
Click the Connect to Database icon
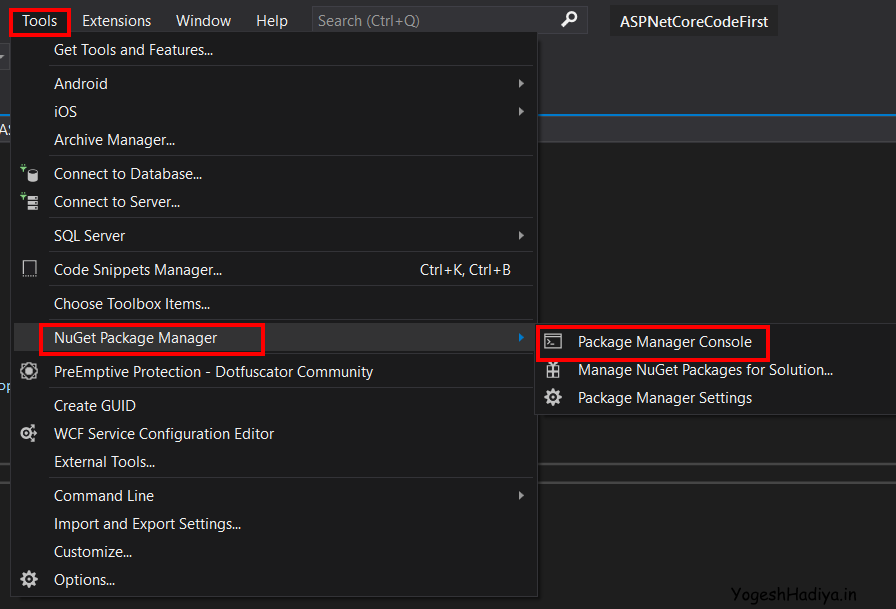pos(30,173)
